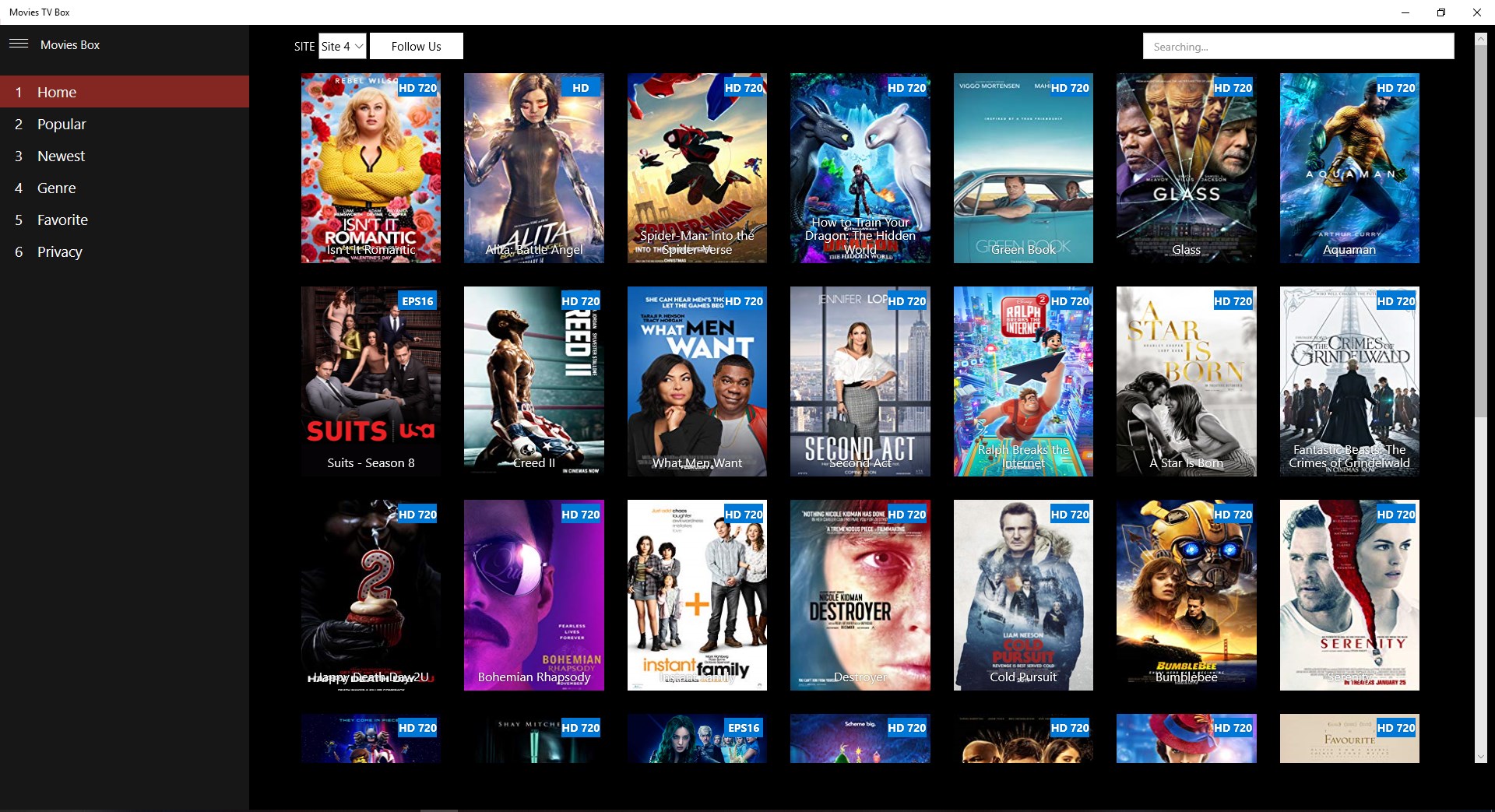Play Spider-Man: Into the Spider-Verse
The height and width of the screenshot is (812, 1495).
click(697, 168)
